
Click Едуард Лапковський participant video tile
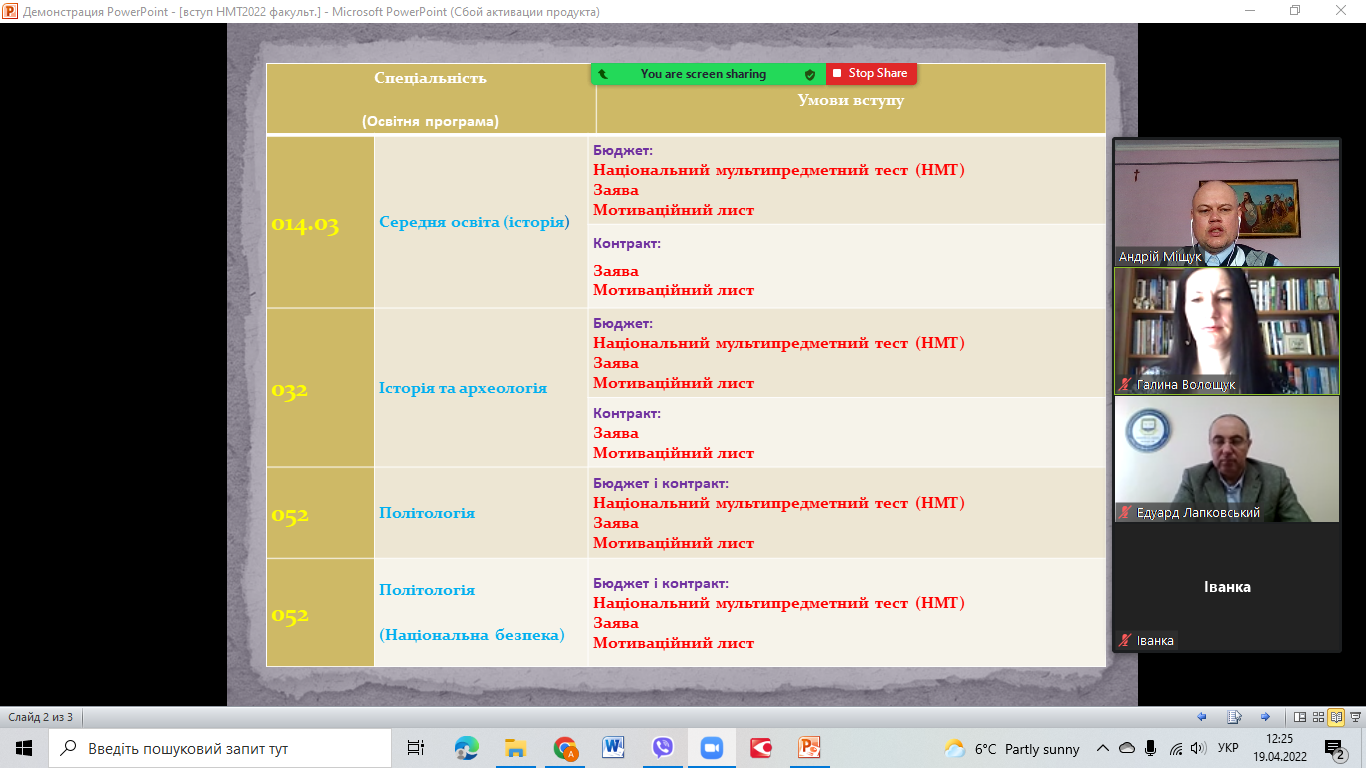(x=1226, y=459)
